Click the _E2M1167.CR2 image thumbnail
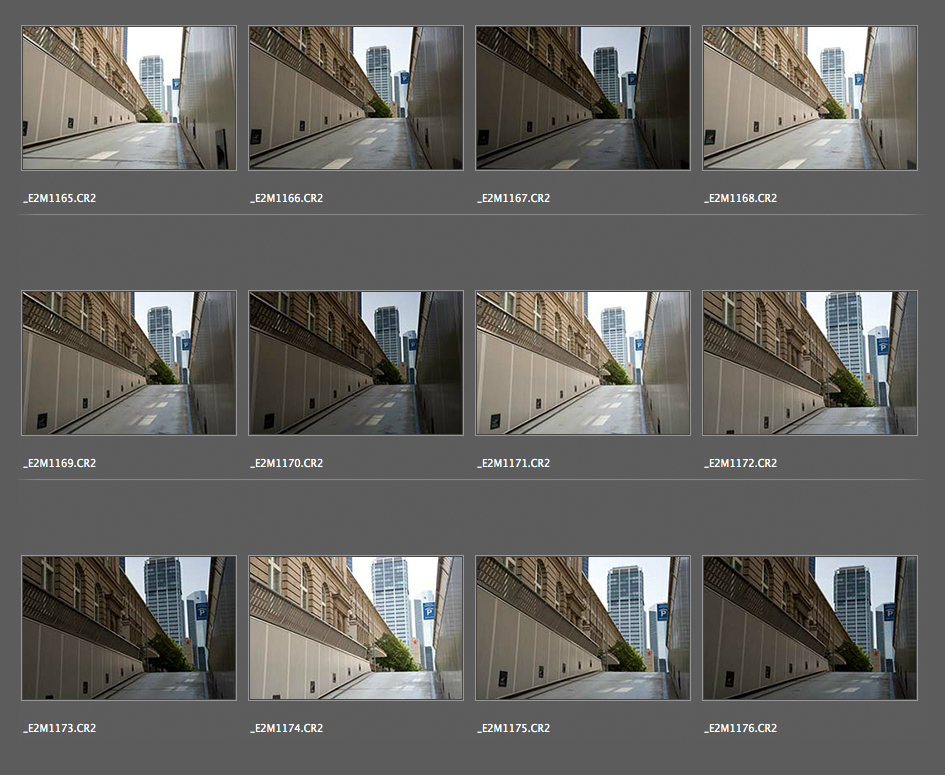Screen dimensions: 945x775 [583, 98]
